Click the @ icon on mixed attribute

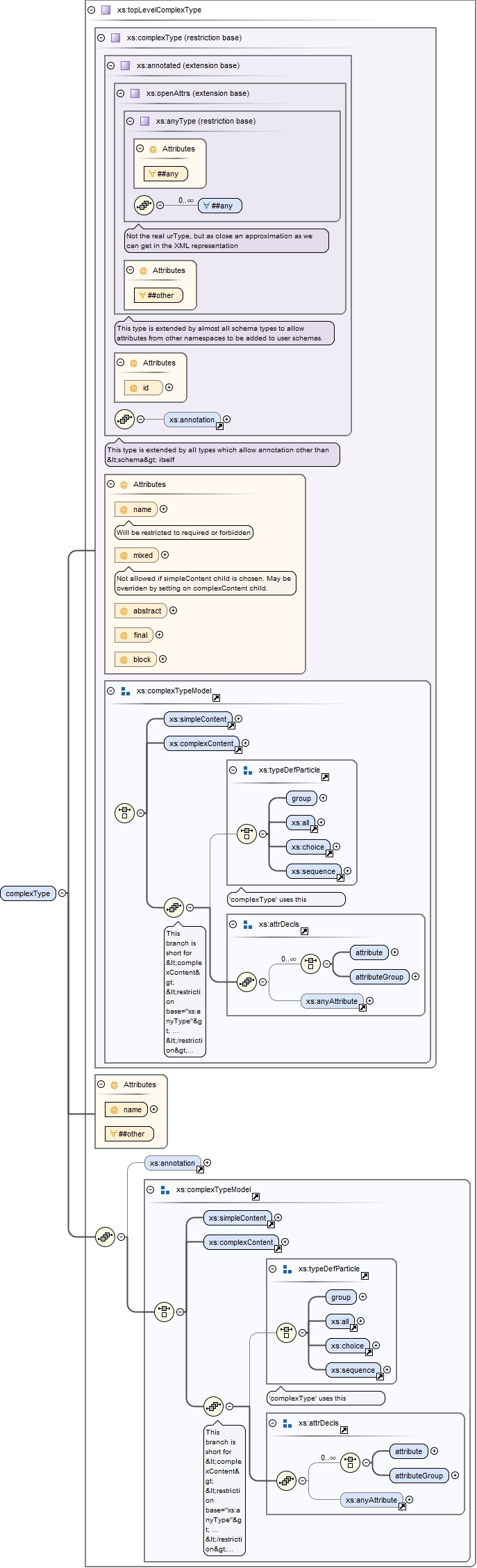click(x=124, y=555)
